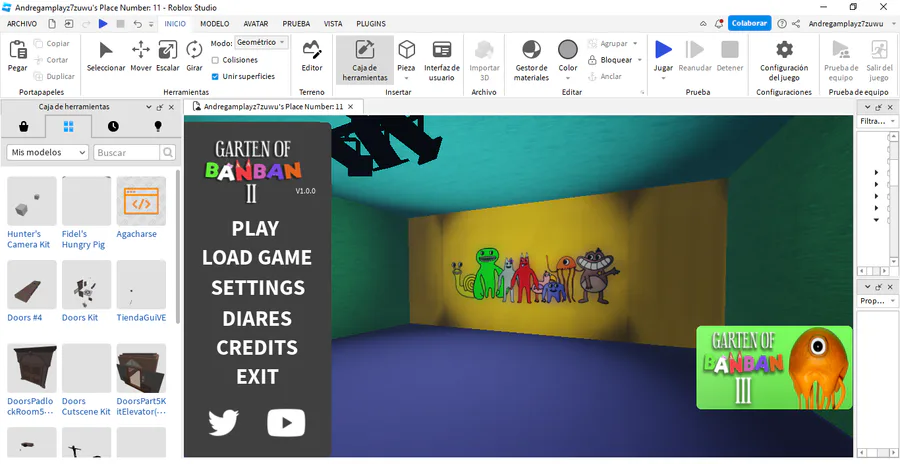Open Gestor de materiales
The height and width of the screenshot is (464, 900).
pyautogui.click(x=531, y=60)
